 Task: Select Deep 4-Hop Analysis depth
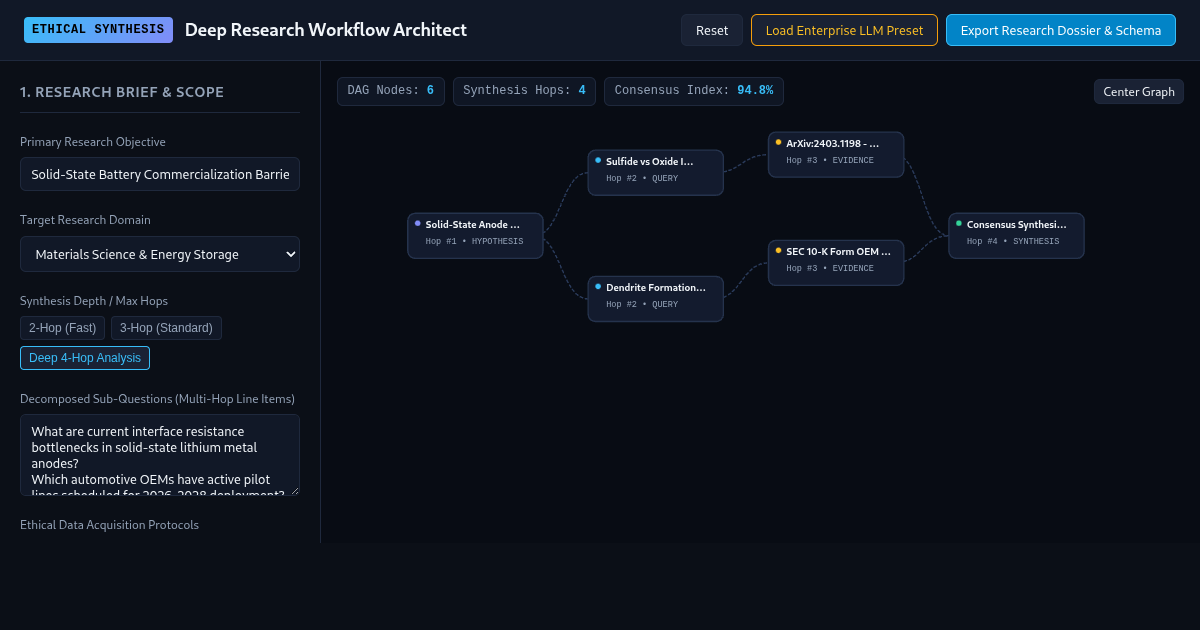coord(85,358)
